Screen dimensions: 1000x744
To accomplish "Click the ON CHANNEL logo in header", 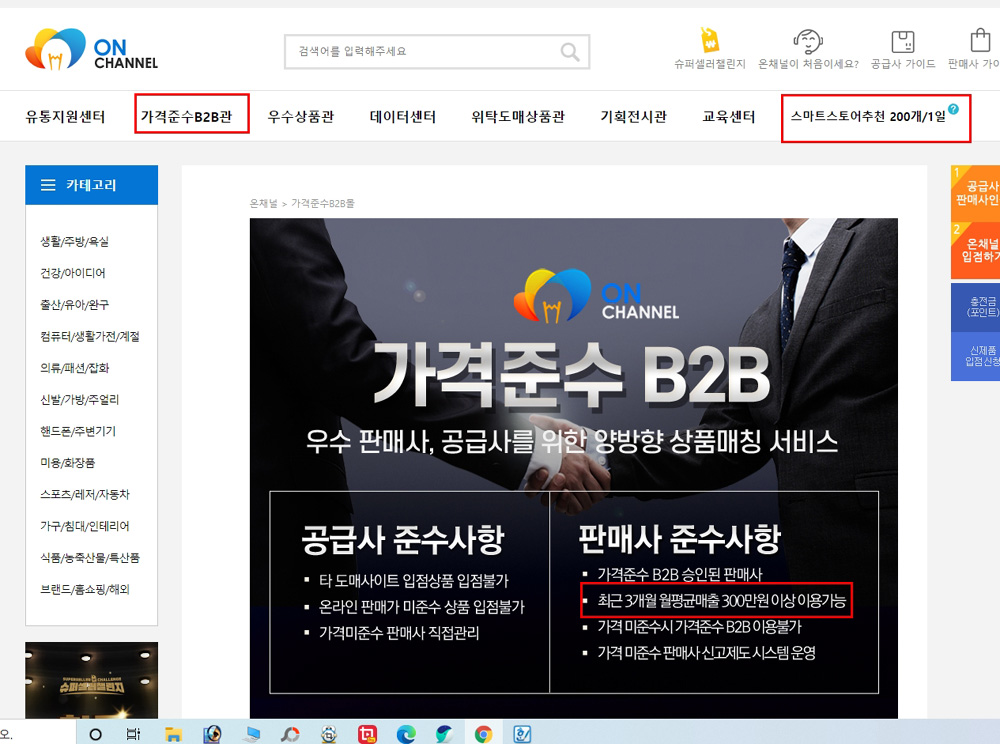I will click(91, 50).
